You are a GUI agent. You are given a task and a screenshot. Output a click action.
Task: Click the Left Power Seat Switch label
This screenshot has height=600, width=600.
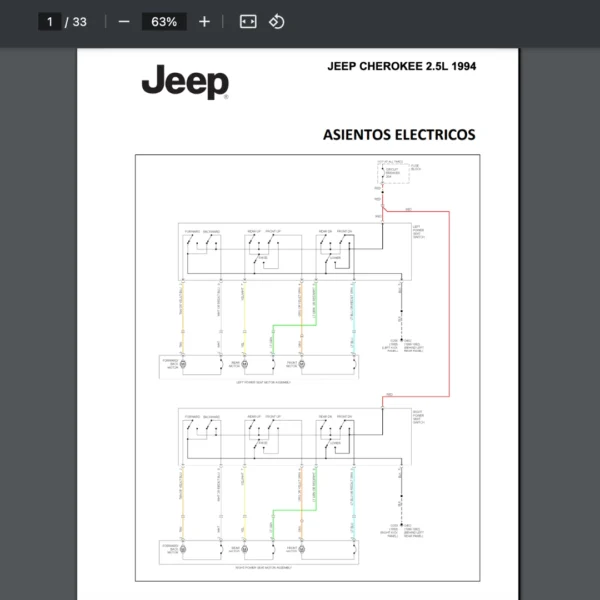point(419,232)
